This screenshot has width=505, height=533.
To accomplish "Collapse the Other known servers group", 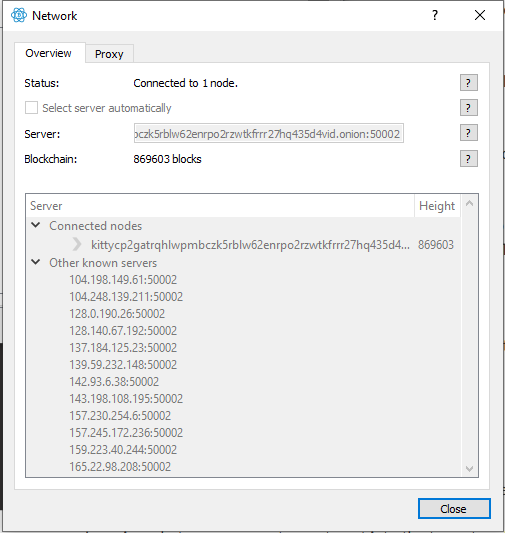I will pyautogui.click(x=36, y=262).
